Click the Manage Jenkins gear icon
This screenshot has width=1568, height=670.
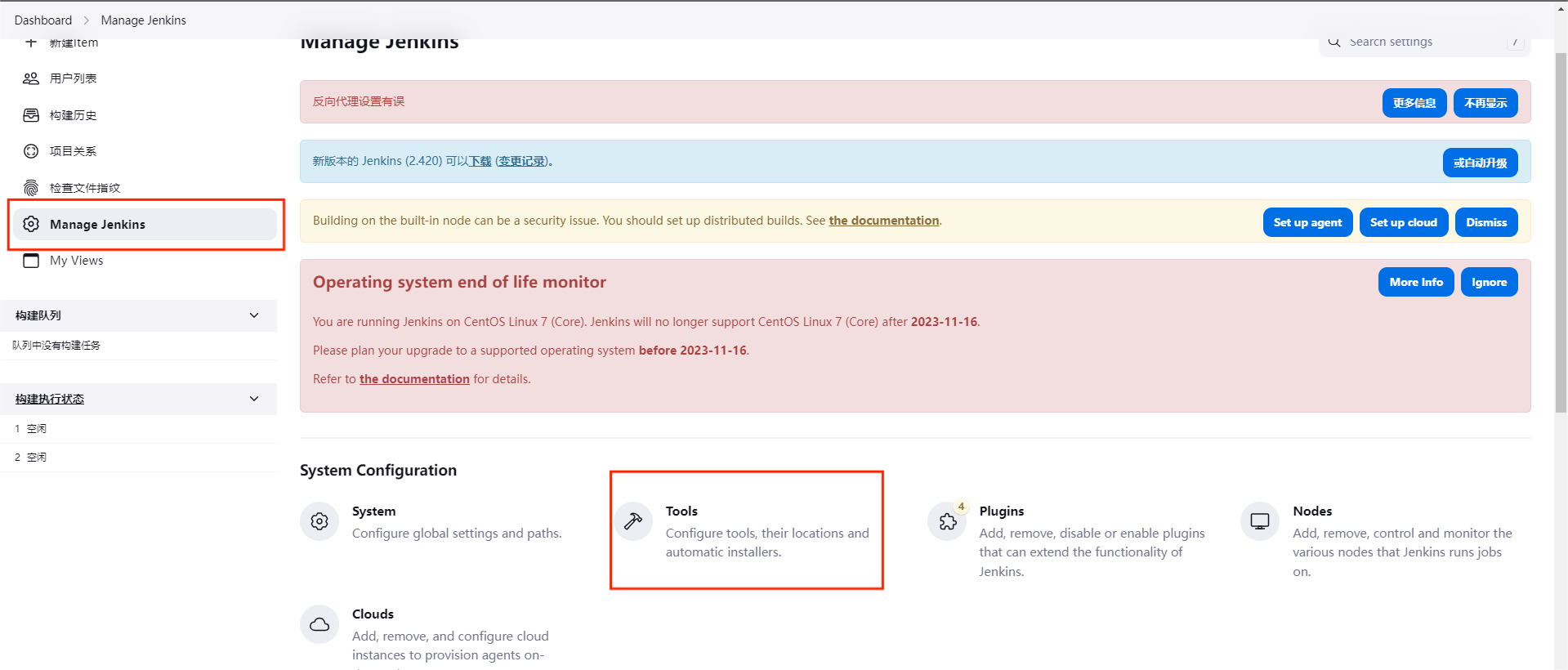click(31, 224)
